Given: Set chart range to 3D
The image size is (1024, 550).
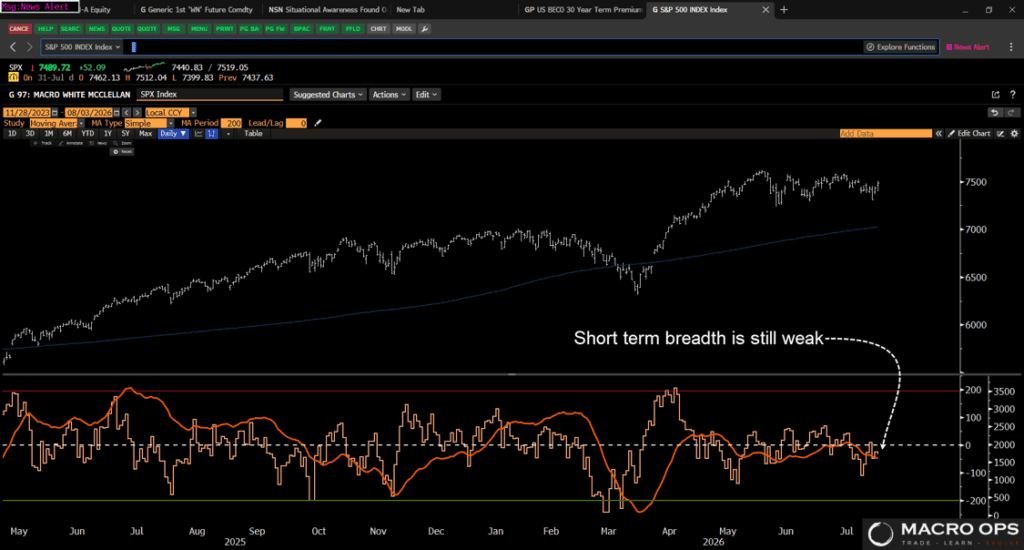Looking at the screenshot, I should coord(30,133).
